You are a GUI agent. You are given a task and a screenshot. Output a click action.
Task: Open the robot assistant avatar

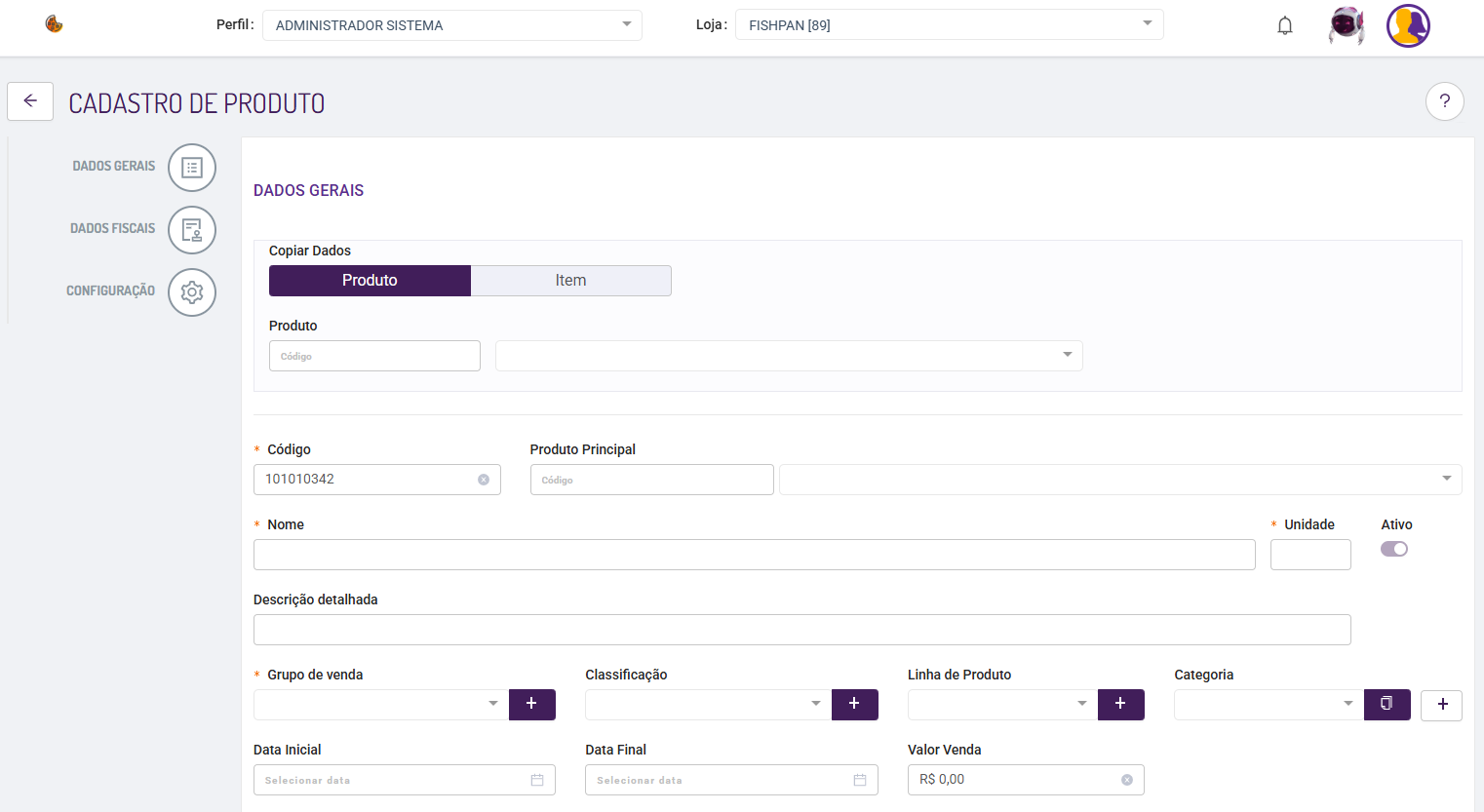pos(1346,26)
